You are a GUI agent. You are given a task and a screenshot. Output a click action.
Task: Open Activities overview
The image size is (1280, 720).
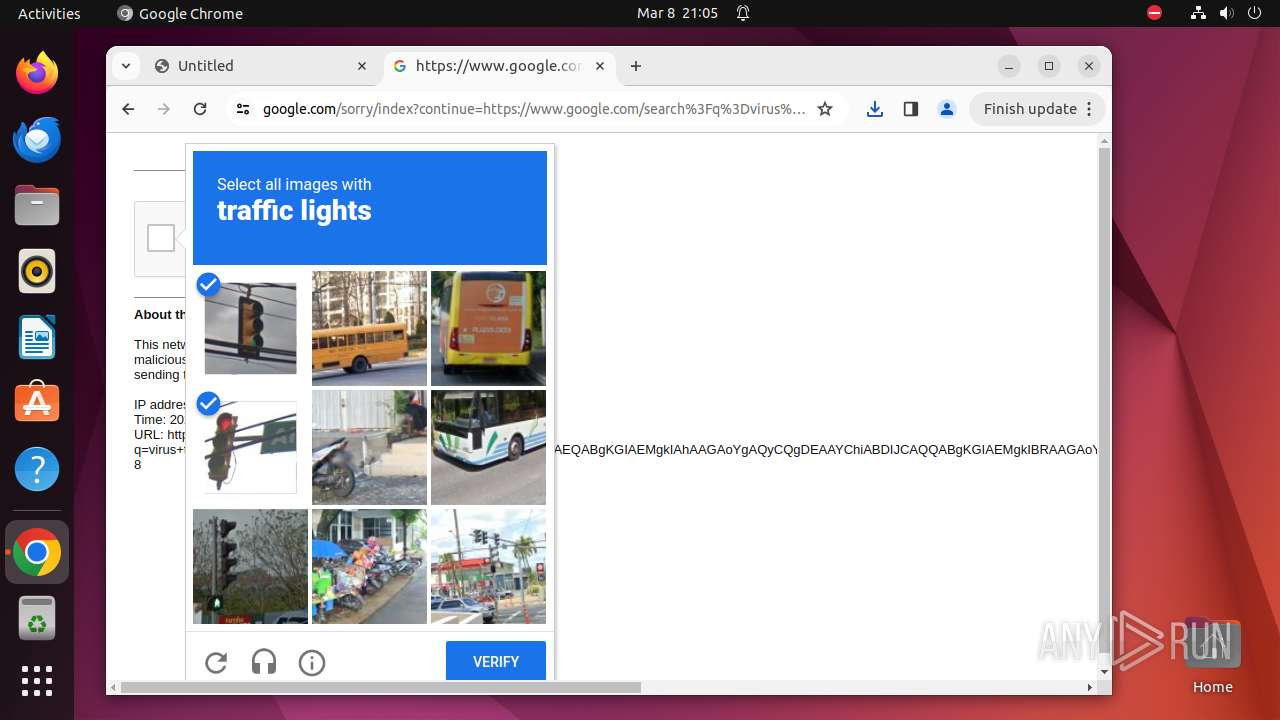click(x=49, y=14)
